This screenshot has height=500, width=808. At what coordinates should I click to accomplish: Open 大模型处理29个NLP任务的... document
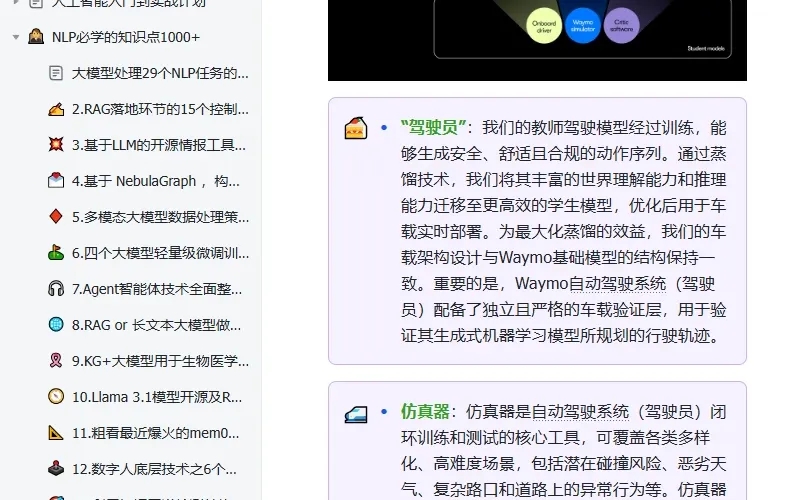[160, 73]
